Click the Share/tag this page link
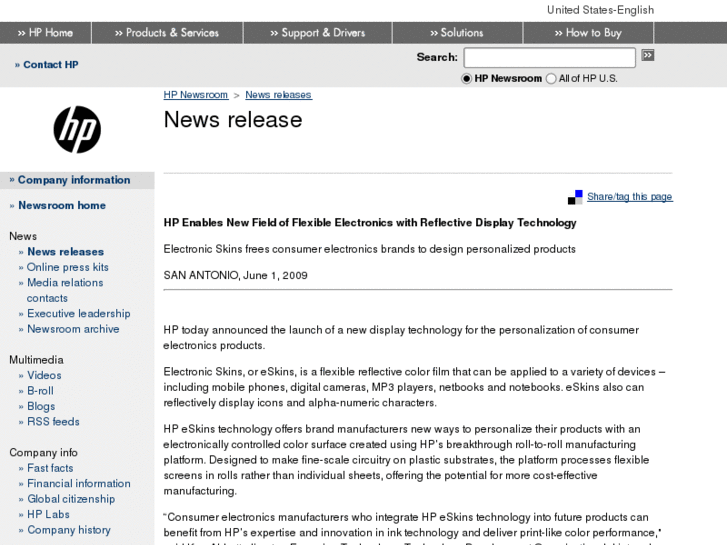Image resolution: width=727 pixels, height=545 pixels. point(630,197)
